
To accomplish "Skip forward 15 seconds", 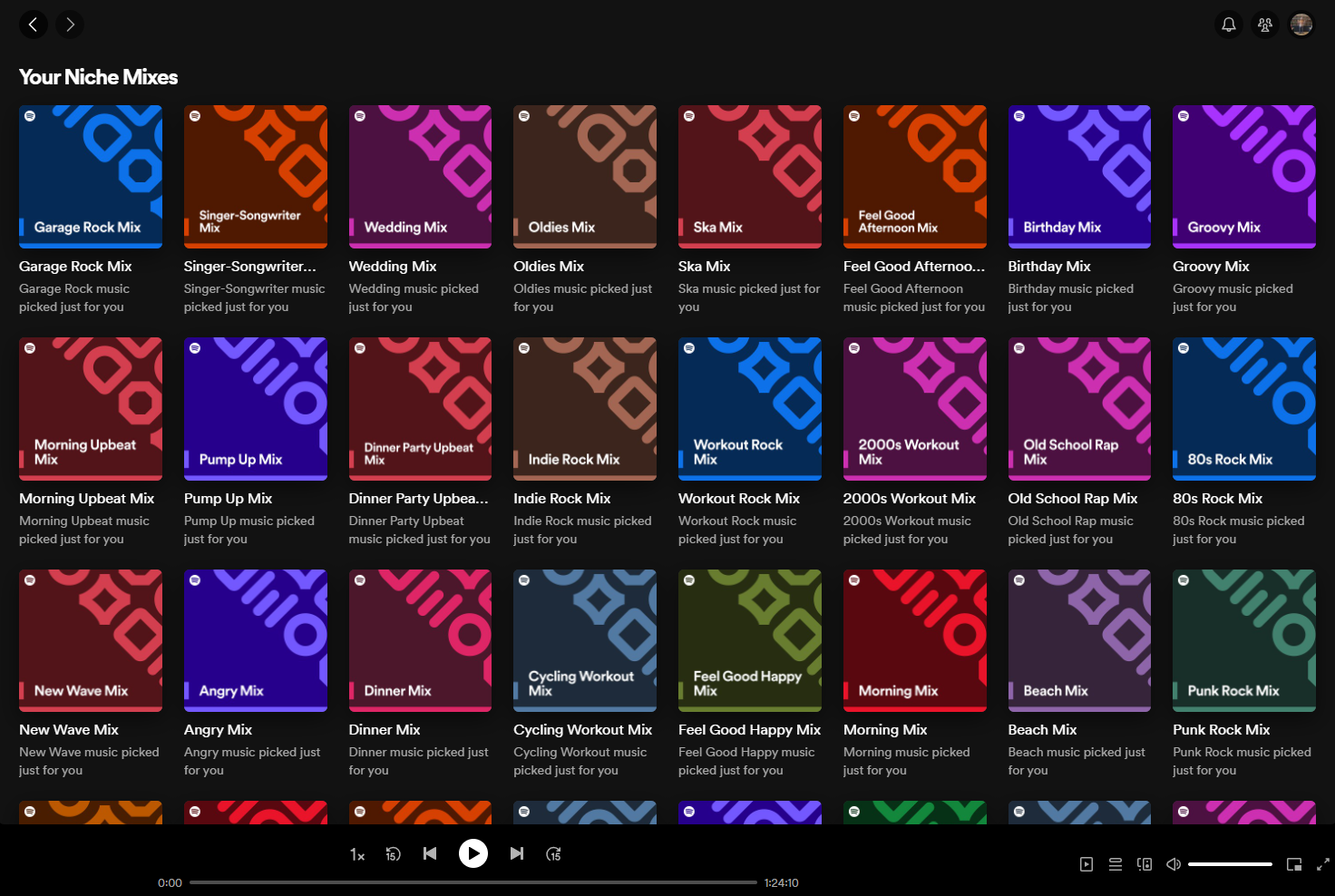I will (x=553, y=853).
